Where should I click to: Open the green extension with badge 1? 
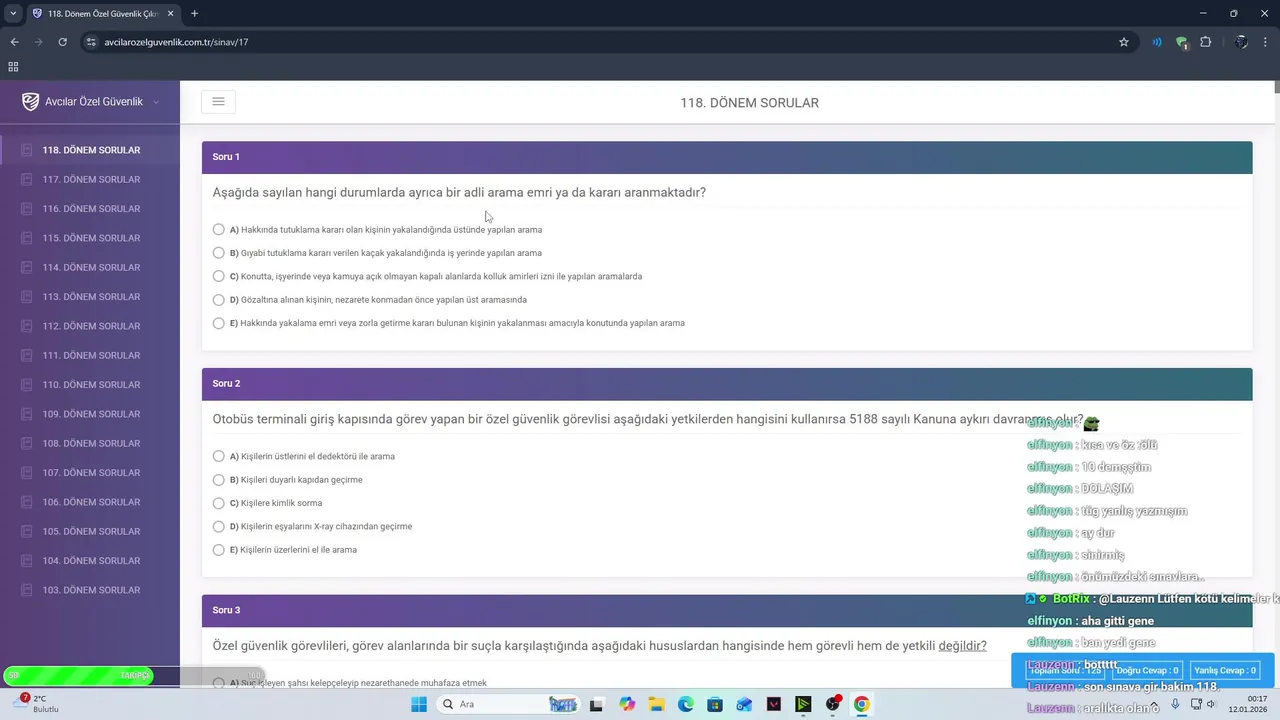pyautogui.click(x=1182, y=42)
